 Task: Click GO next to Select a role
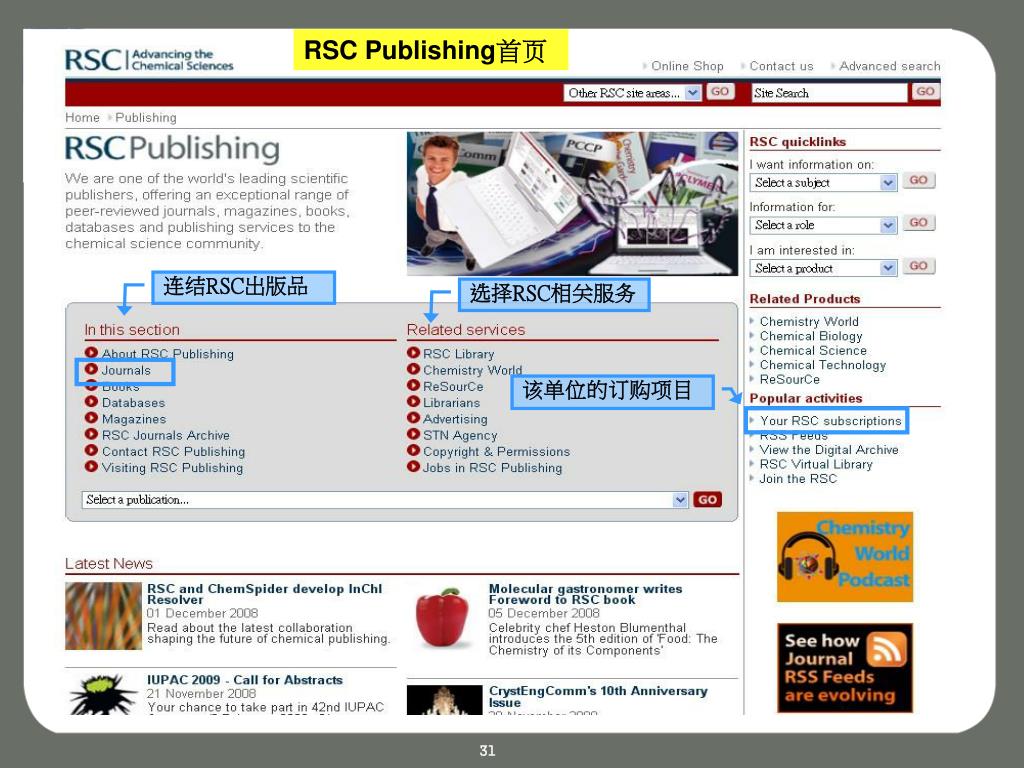(918, 223)
